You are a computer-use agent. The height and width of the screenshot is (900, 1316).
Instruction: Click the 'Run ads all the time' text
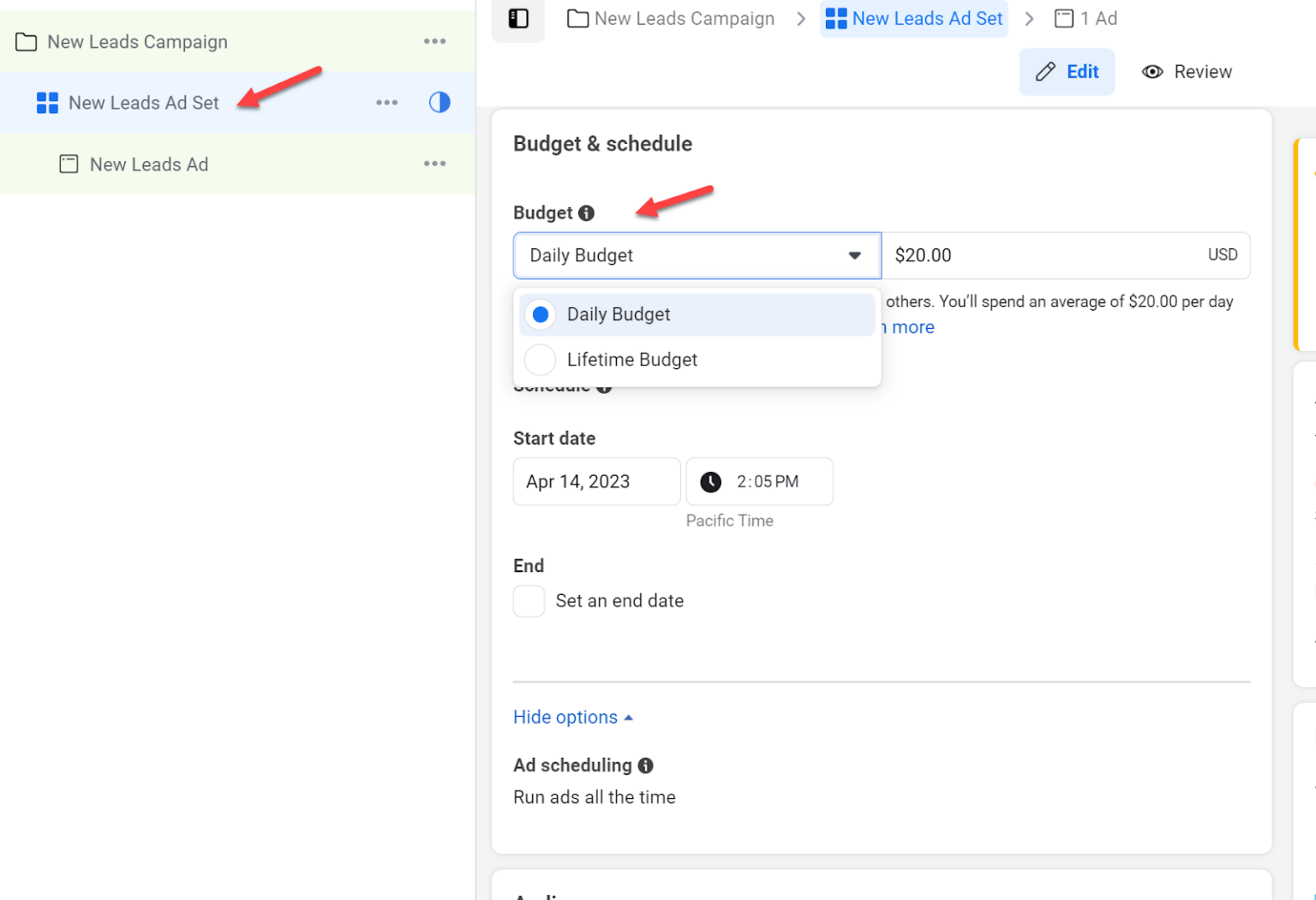point(595,797)
